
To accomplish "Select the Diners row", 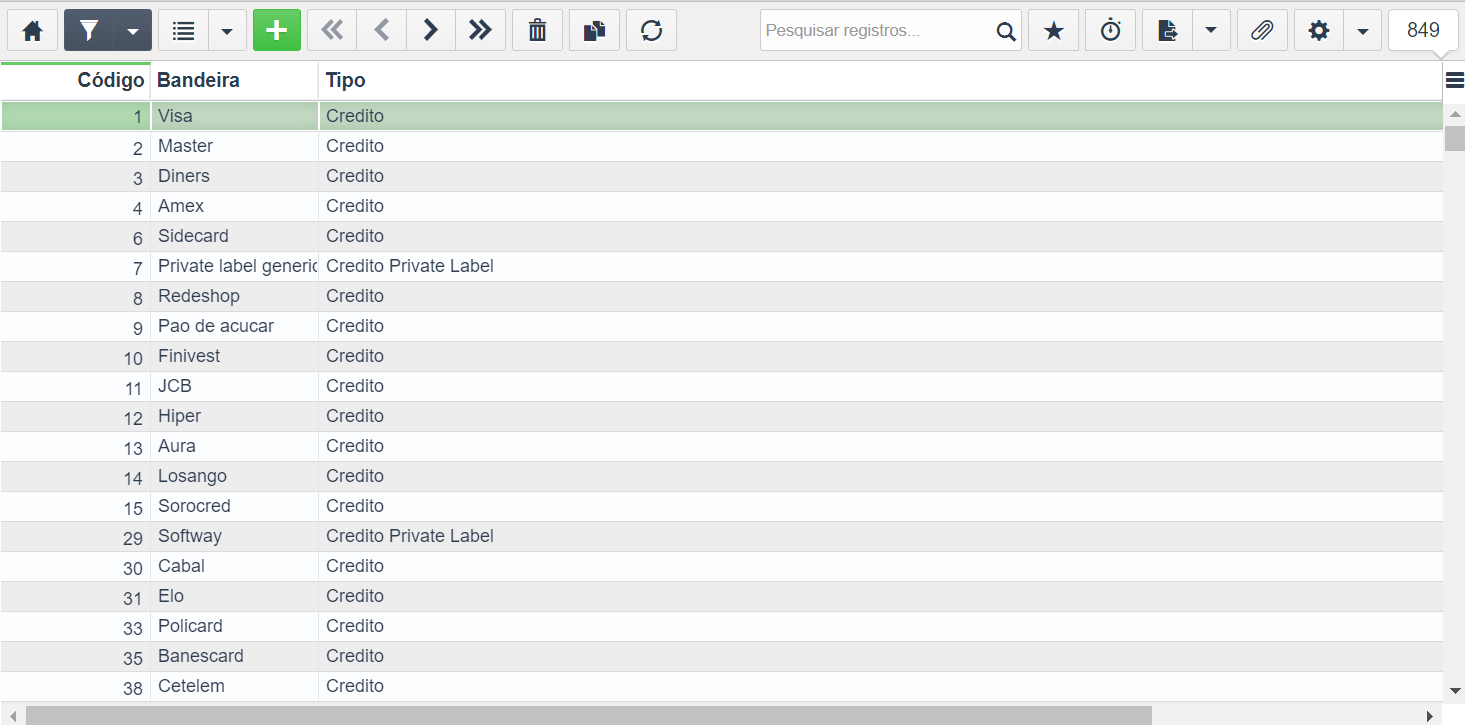I will [x=721, y=176].
